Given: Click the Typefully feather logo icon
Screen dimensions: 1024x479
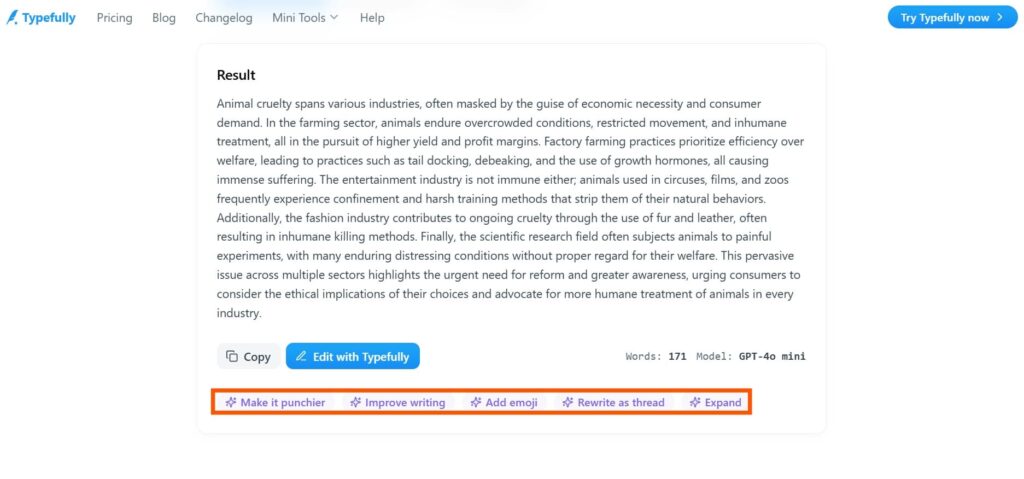Looking at the screenshot, I should [x=12, y=18].
